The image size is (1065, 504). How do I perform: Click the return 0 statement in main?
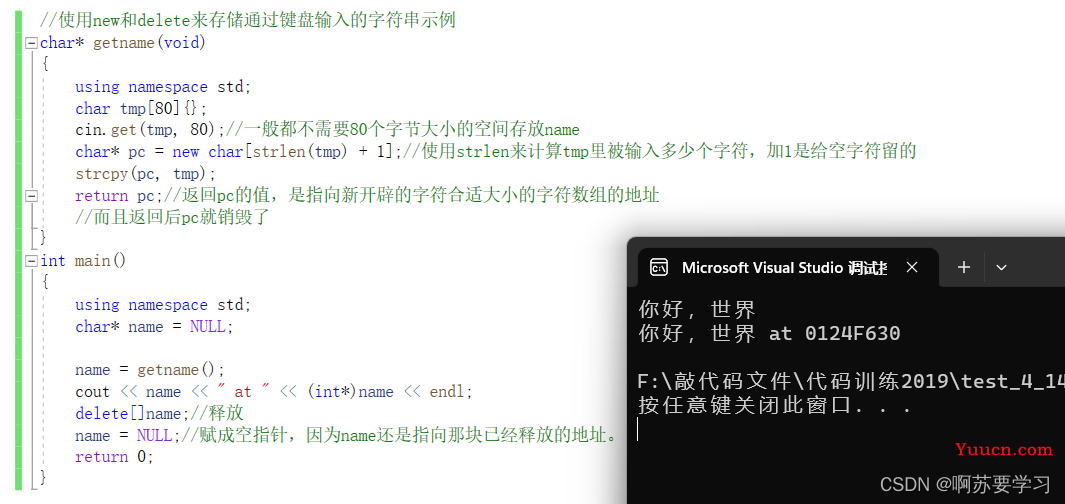point(114,456)
